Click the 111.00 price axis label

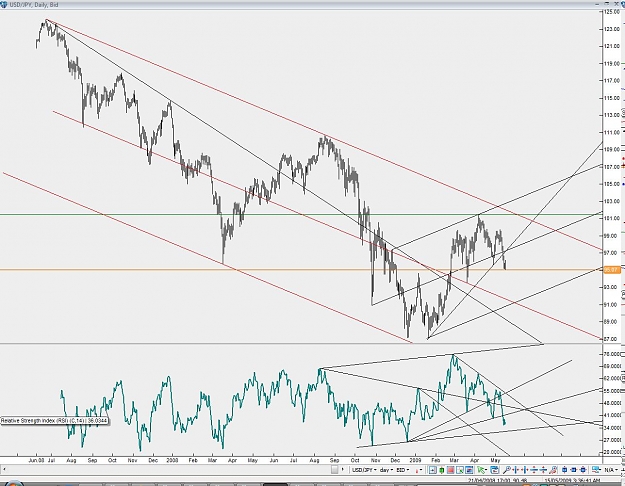point(611,132)
